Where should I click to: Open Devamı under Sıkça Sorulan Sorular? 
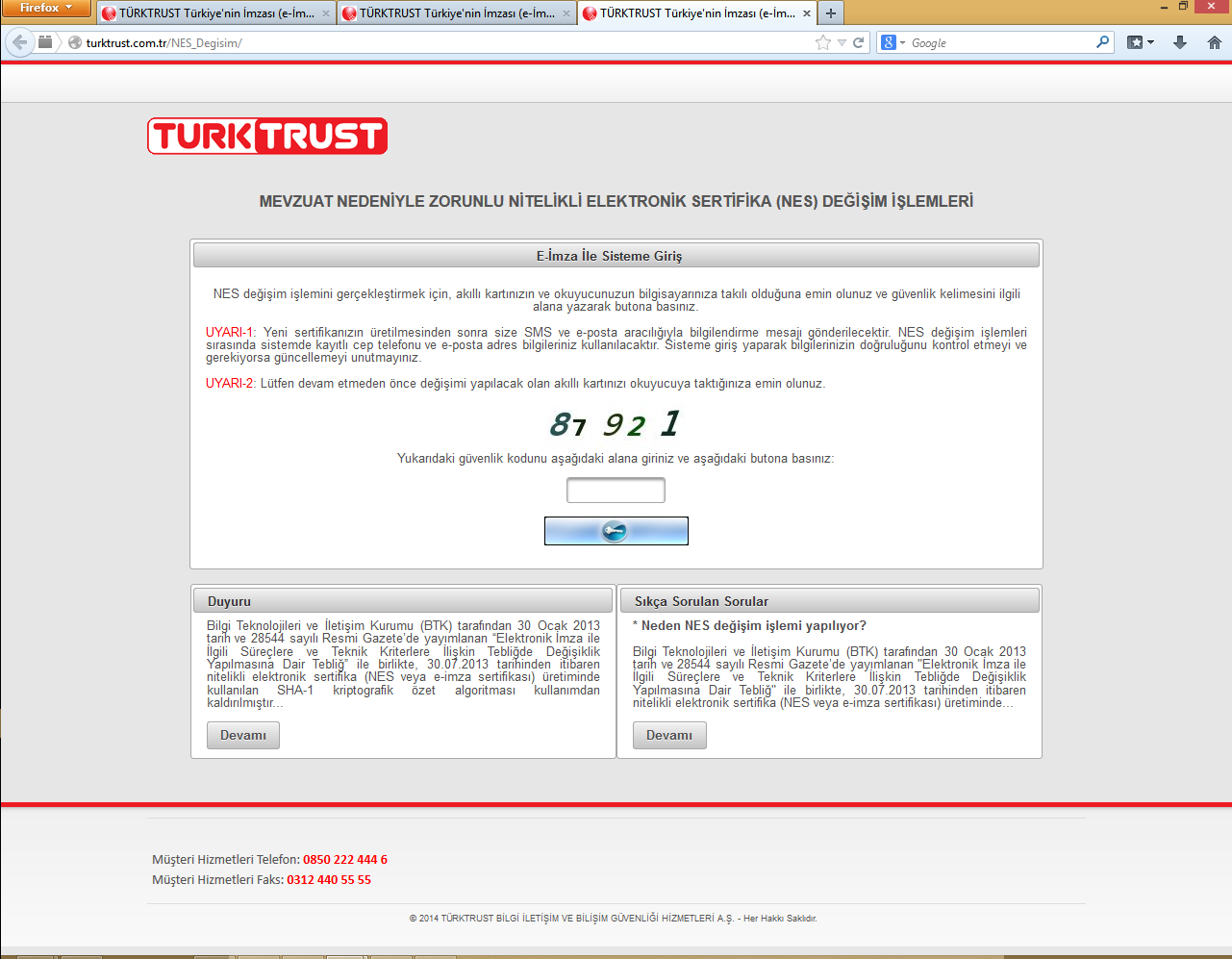pos(669,736)
